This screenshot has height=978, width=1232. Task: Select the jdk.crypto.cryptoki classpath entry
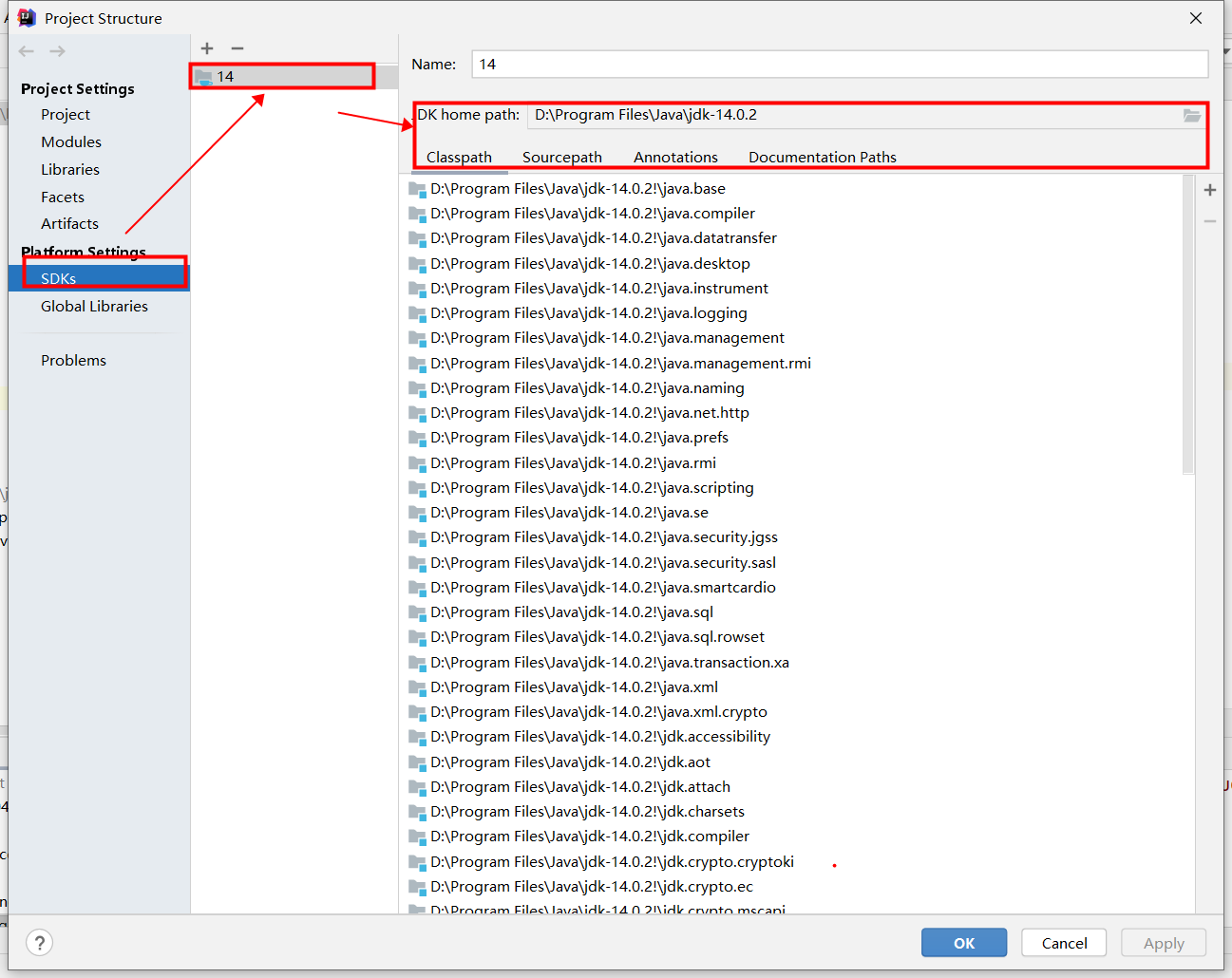(x=601, y=861)
